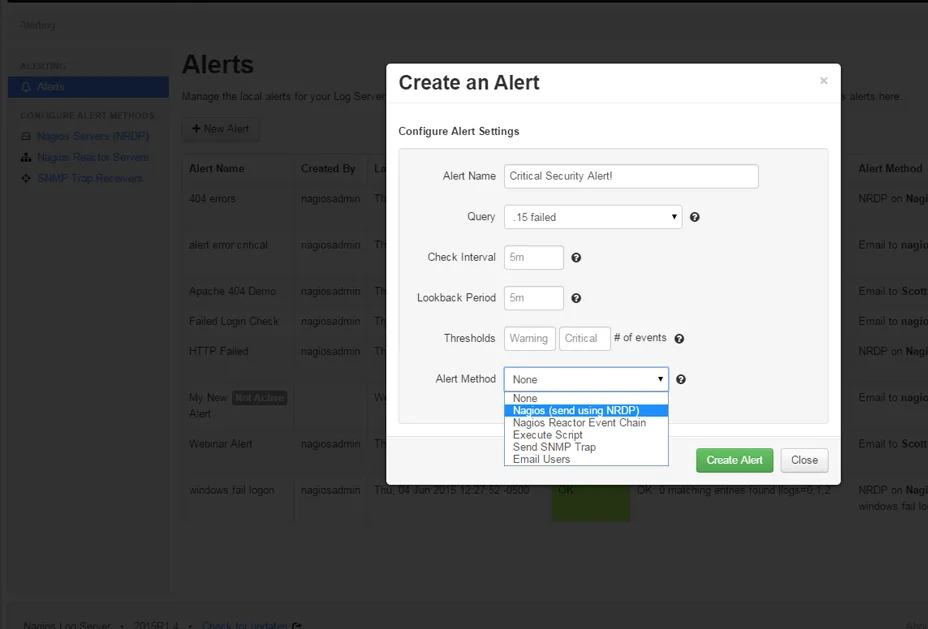Open Nagios Reactor Servers sidebar link
This screenshot has height=629, width=928.
coord(93,157)
